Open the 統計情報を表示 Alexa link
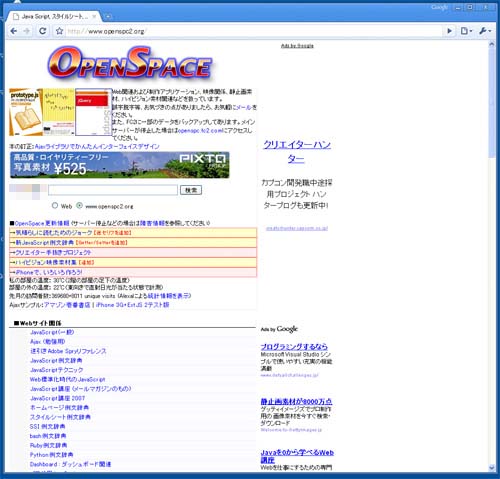Viewport: 500px width, 479px height. coord(169,296)
